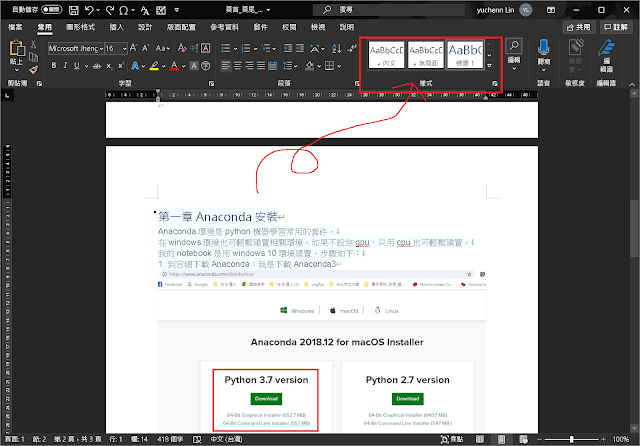The width and height of the screenshot is (640, 446).
Task: Click the Sort A-Z icon
Action: (337, 49)
